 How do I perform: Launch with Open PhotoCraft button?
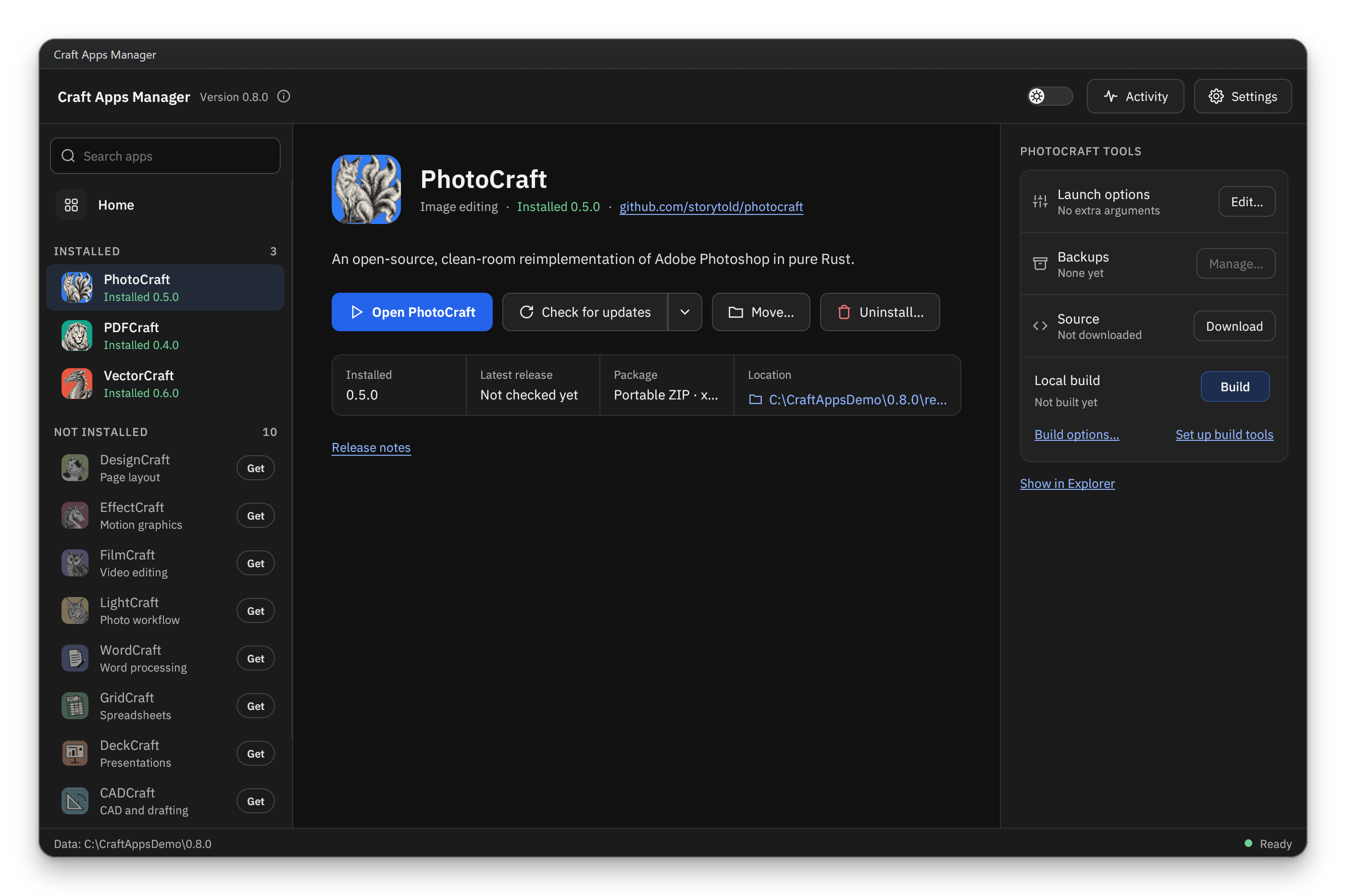pos(412,312)
